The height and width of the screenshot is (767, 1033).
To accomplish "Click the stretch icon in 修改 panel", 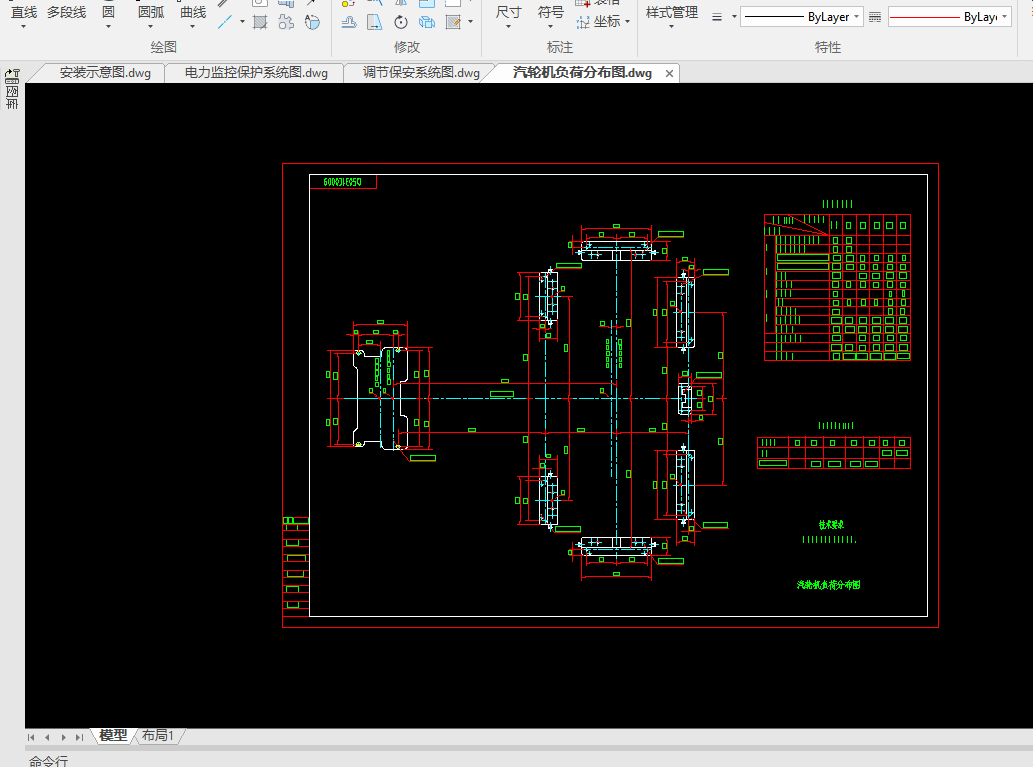I will (x=375, y=22).
